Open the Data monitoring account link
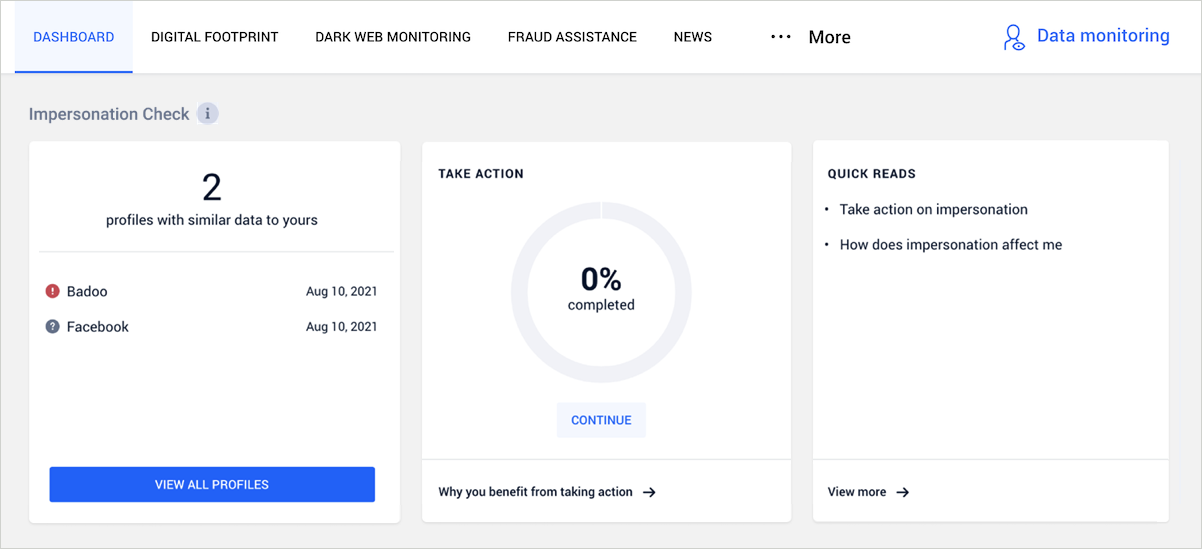This screenshot has width=1202, height=549. point(1086,37)
